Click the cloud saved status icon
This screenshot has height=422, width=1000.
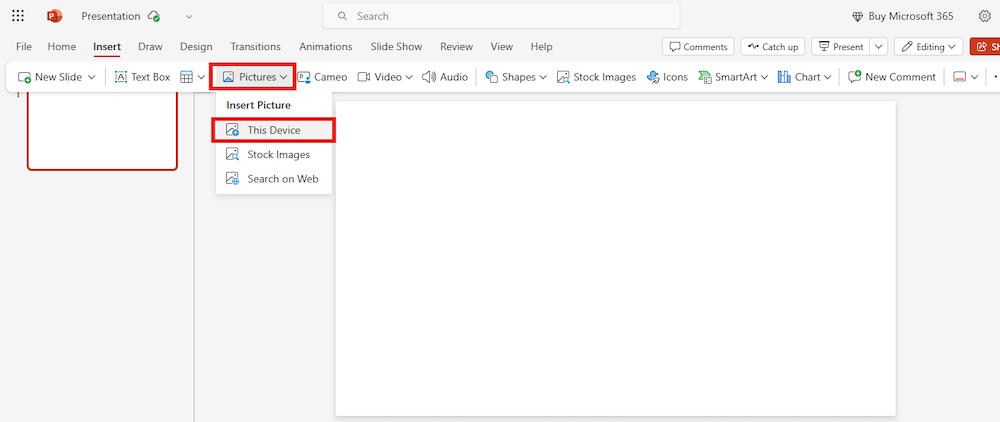coord(153,16)
